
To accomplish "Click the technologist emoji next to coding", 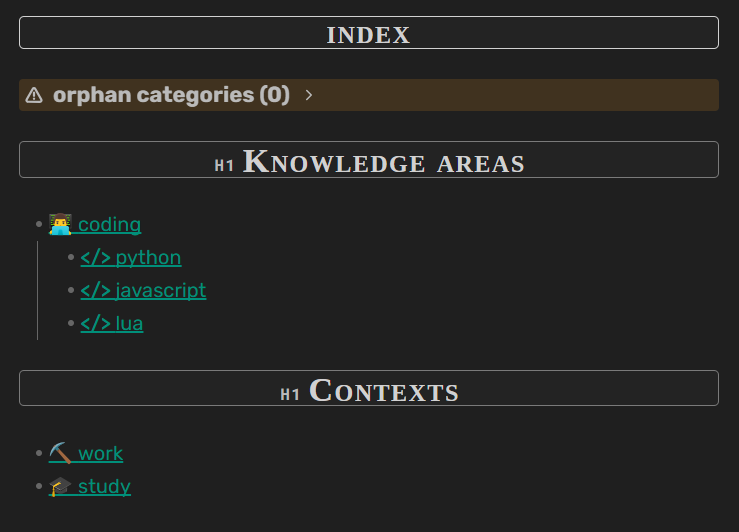I will 60,224.
